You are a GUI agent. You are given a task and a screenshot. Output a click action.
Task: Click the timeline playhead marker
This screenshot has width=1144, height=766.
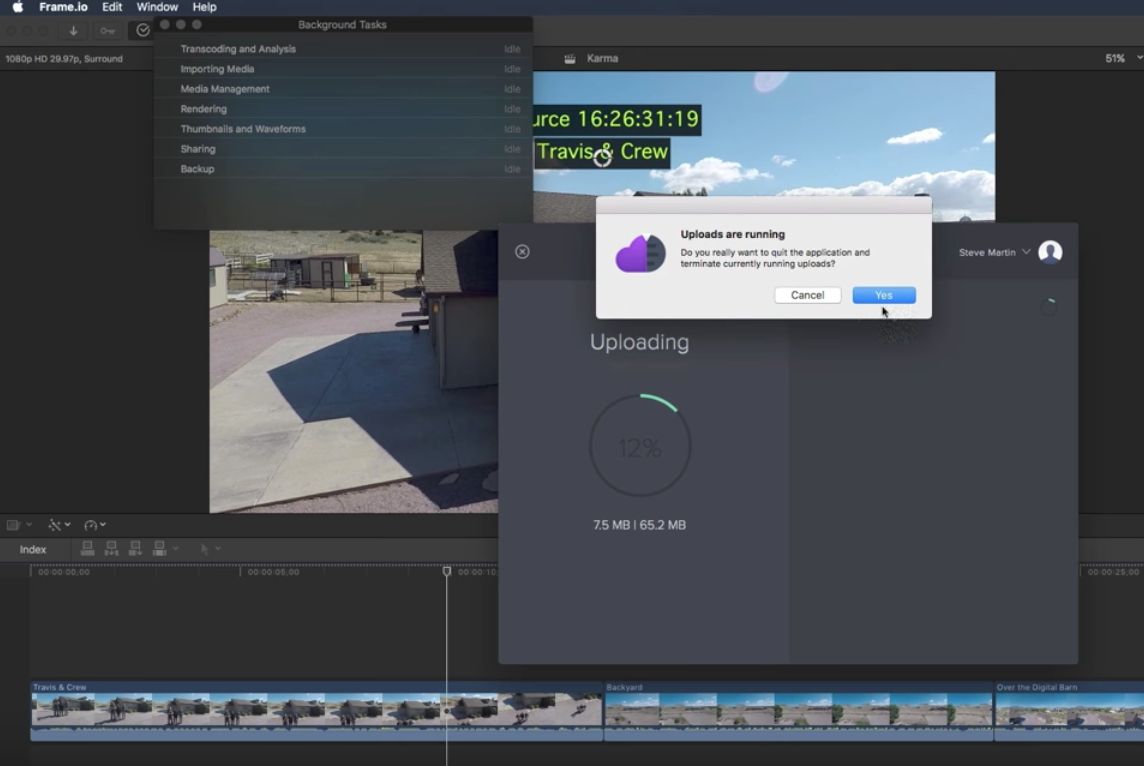click(x=447, y=570)
